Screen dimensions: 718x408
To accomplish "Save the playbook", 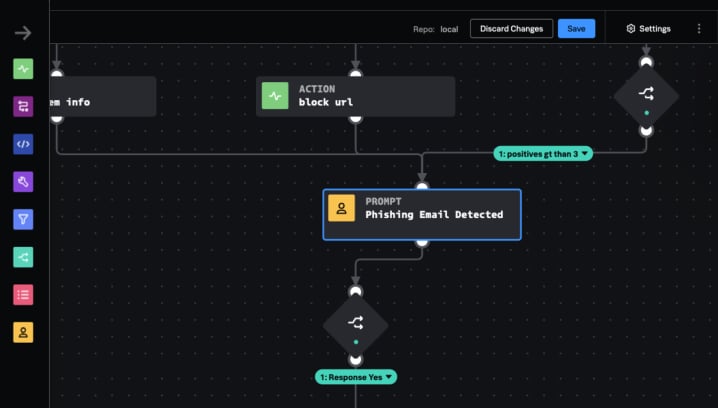I will coord(576,29).
